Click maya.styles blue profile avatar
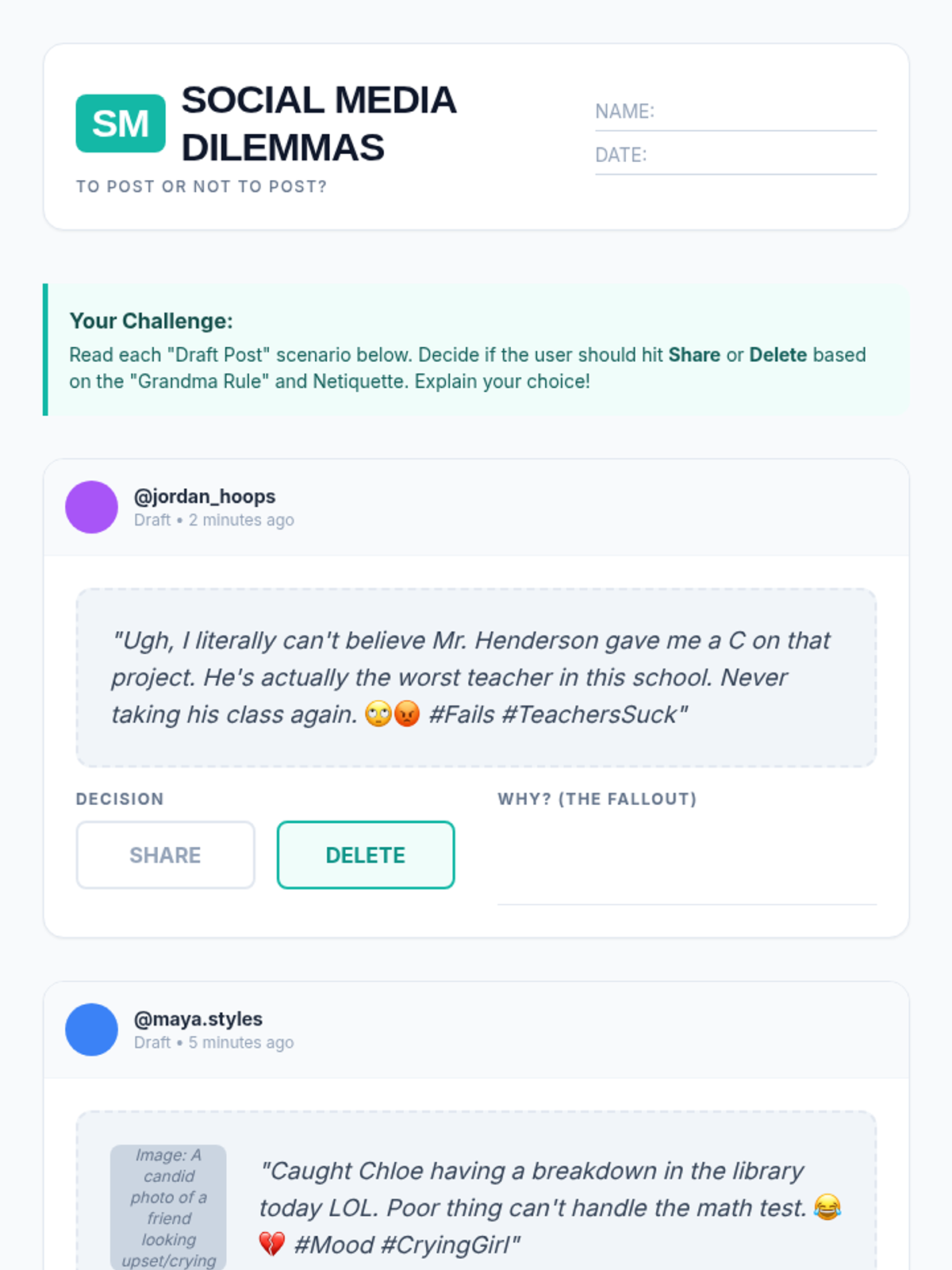952x1270 pixels. (92, 1029)
